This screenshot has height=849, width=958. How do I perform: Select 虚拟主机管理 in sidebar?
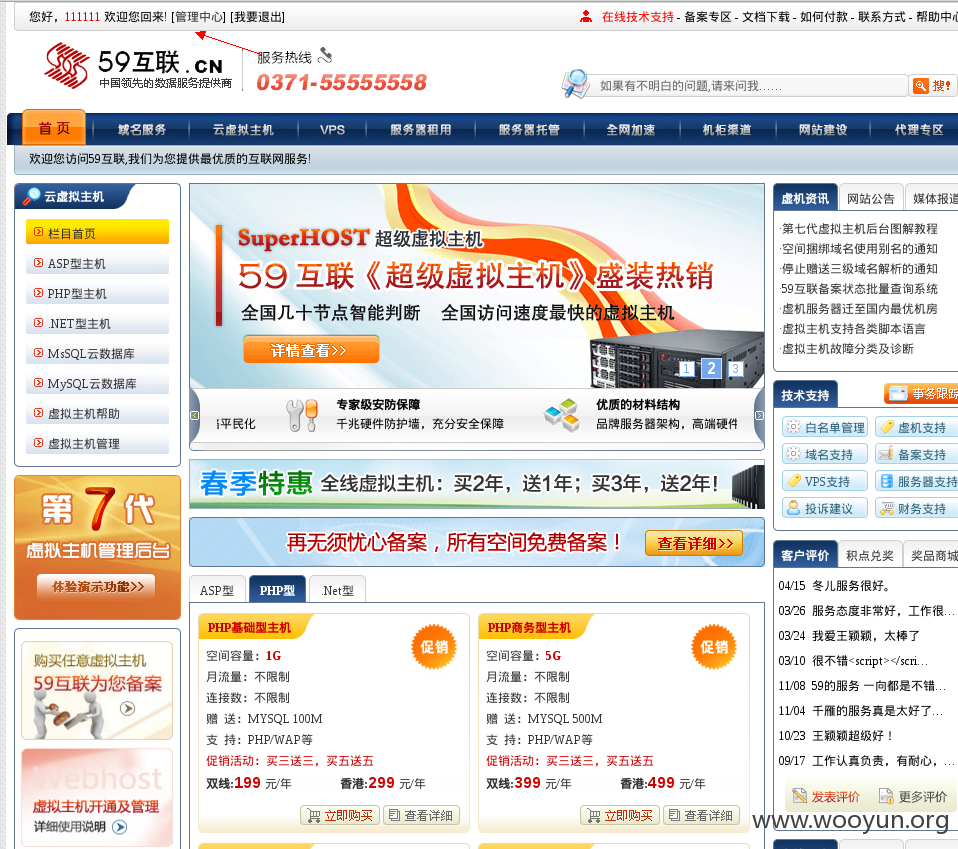tap(97, 443)
